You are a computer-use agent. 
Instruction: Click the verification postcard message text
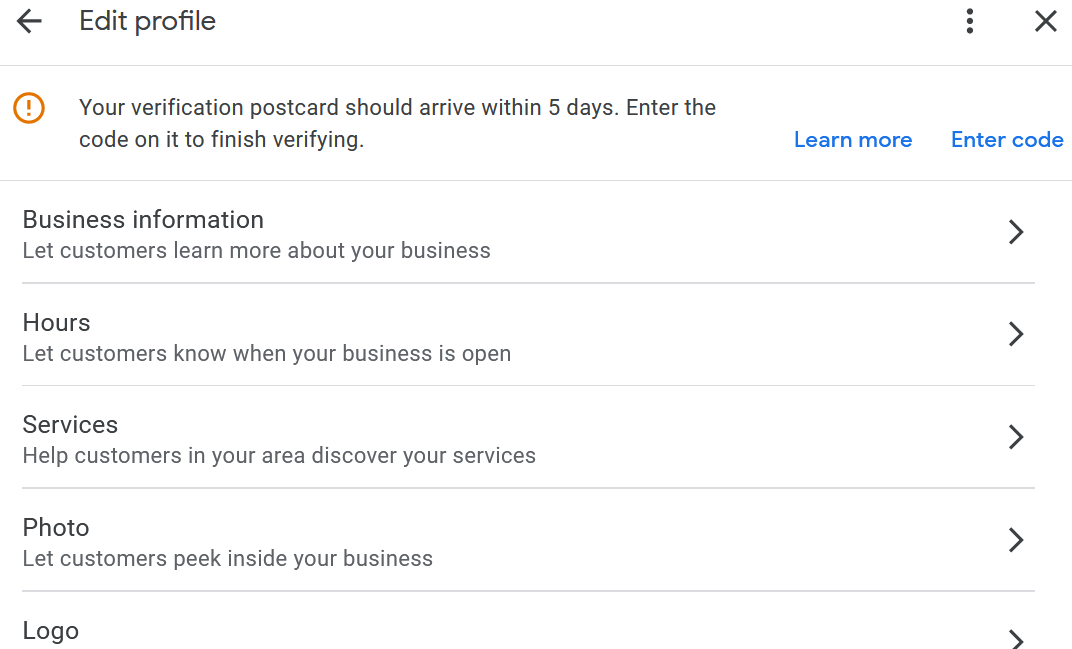(397, 123)
